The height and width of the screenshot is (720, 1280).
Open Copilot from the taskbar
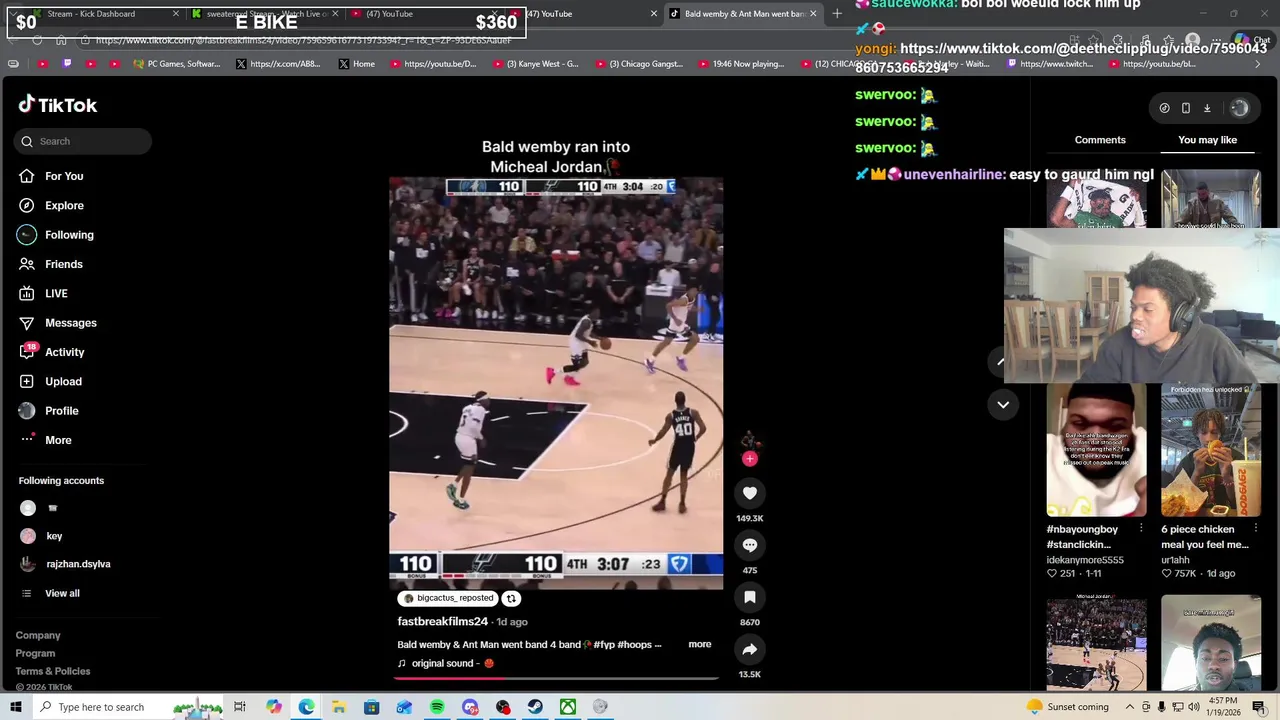click(x=273, y=707)
